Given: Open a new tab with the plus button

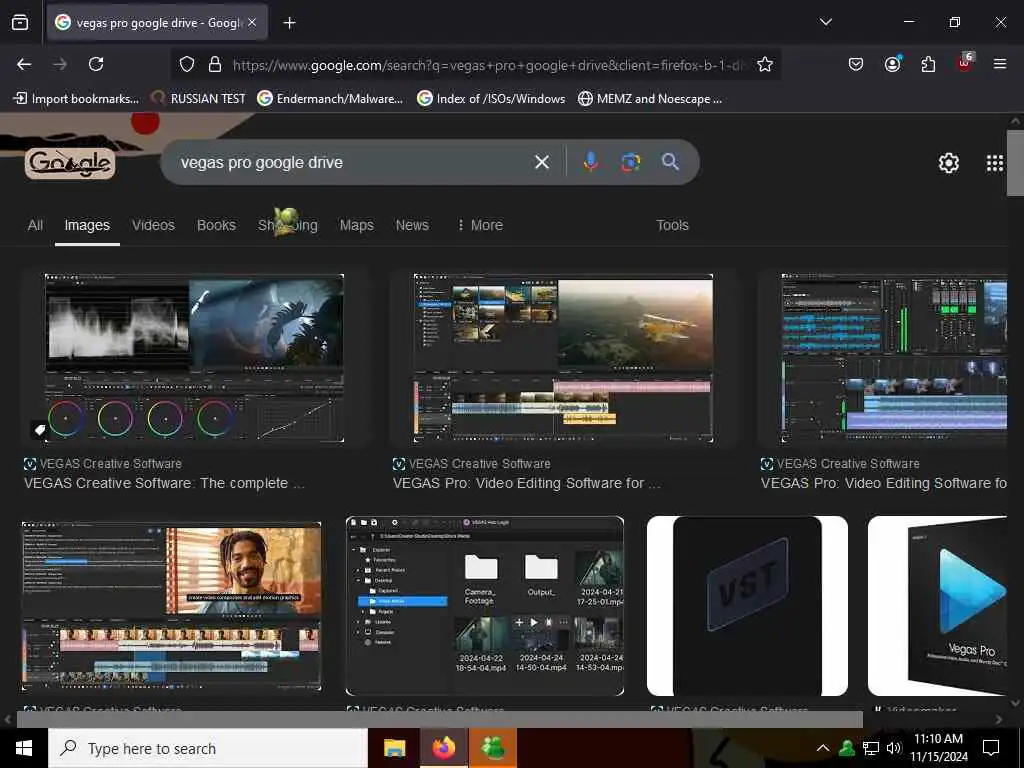Looking at the screenshot, I should 289,23.
